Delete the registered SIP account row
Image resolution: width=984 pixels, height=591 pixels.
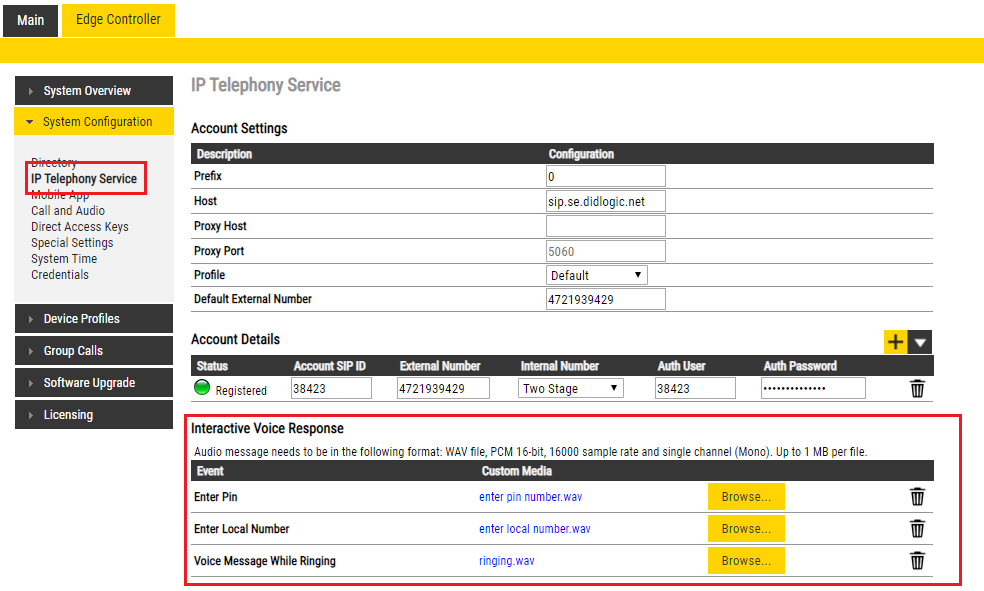917,389
